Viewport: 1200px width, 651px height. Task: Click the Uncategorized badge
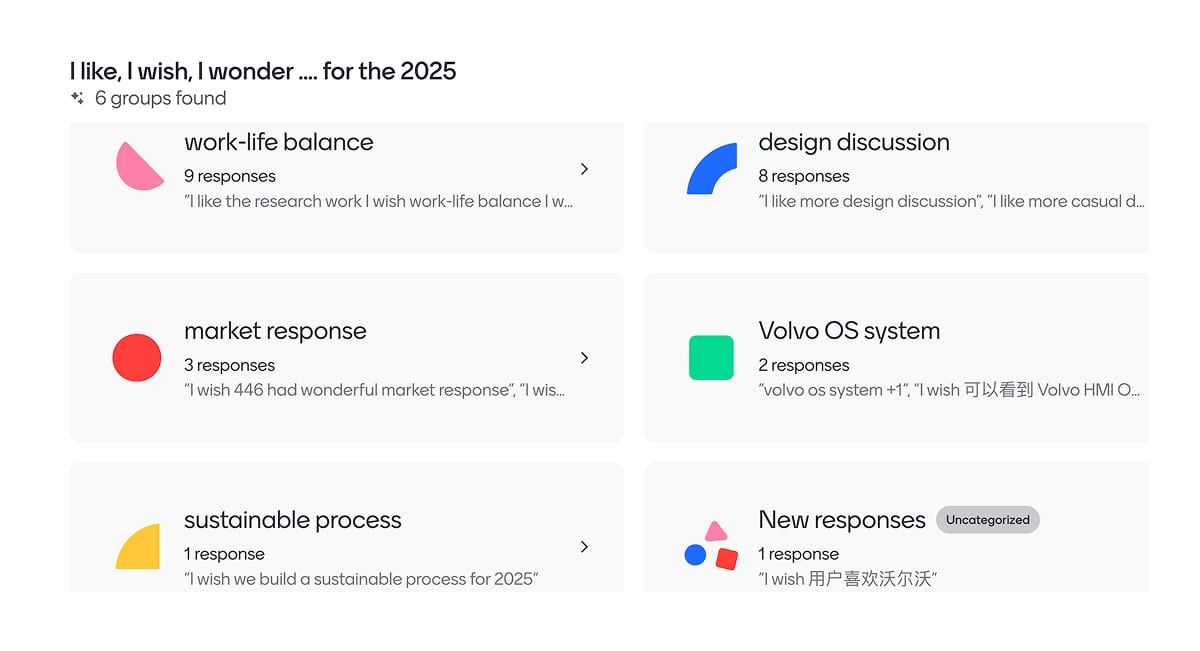point(987,520)
